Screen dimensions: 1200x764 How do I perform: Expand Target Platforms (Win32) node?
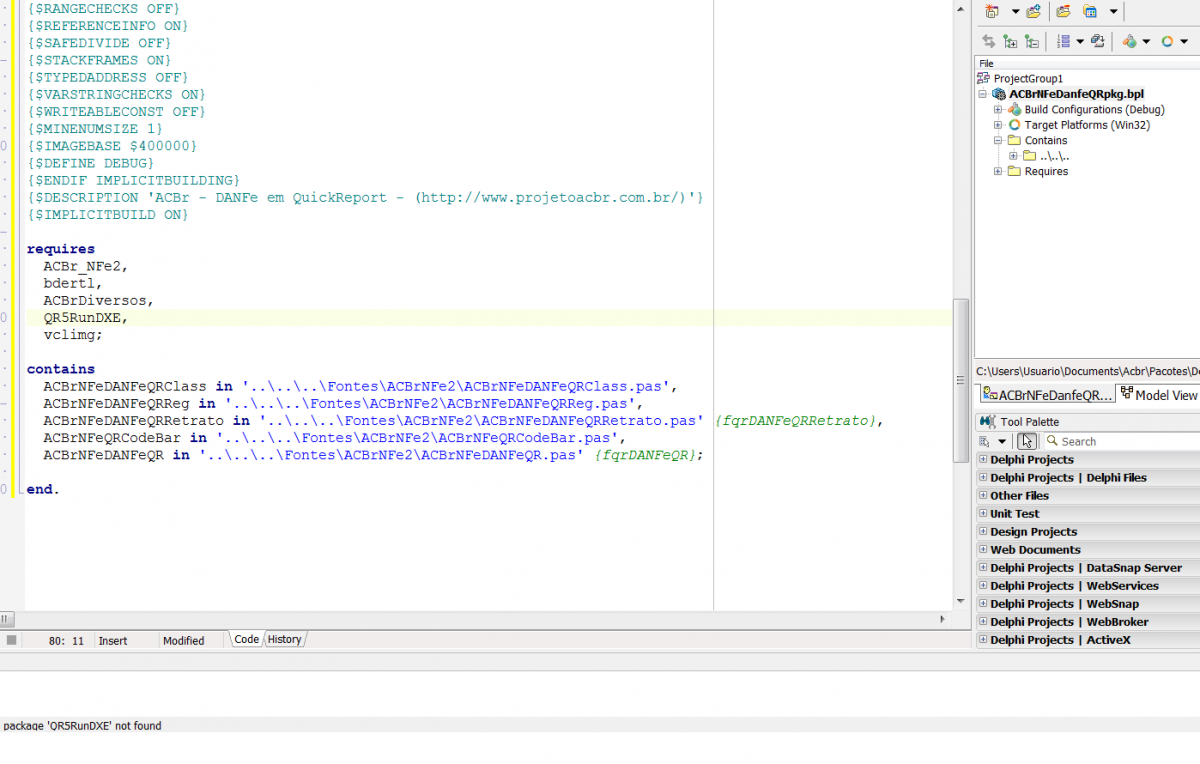tap(998, 125)
